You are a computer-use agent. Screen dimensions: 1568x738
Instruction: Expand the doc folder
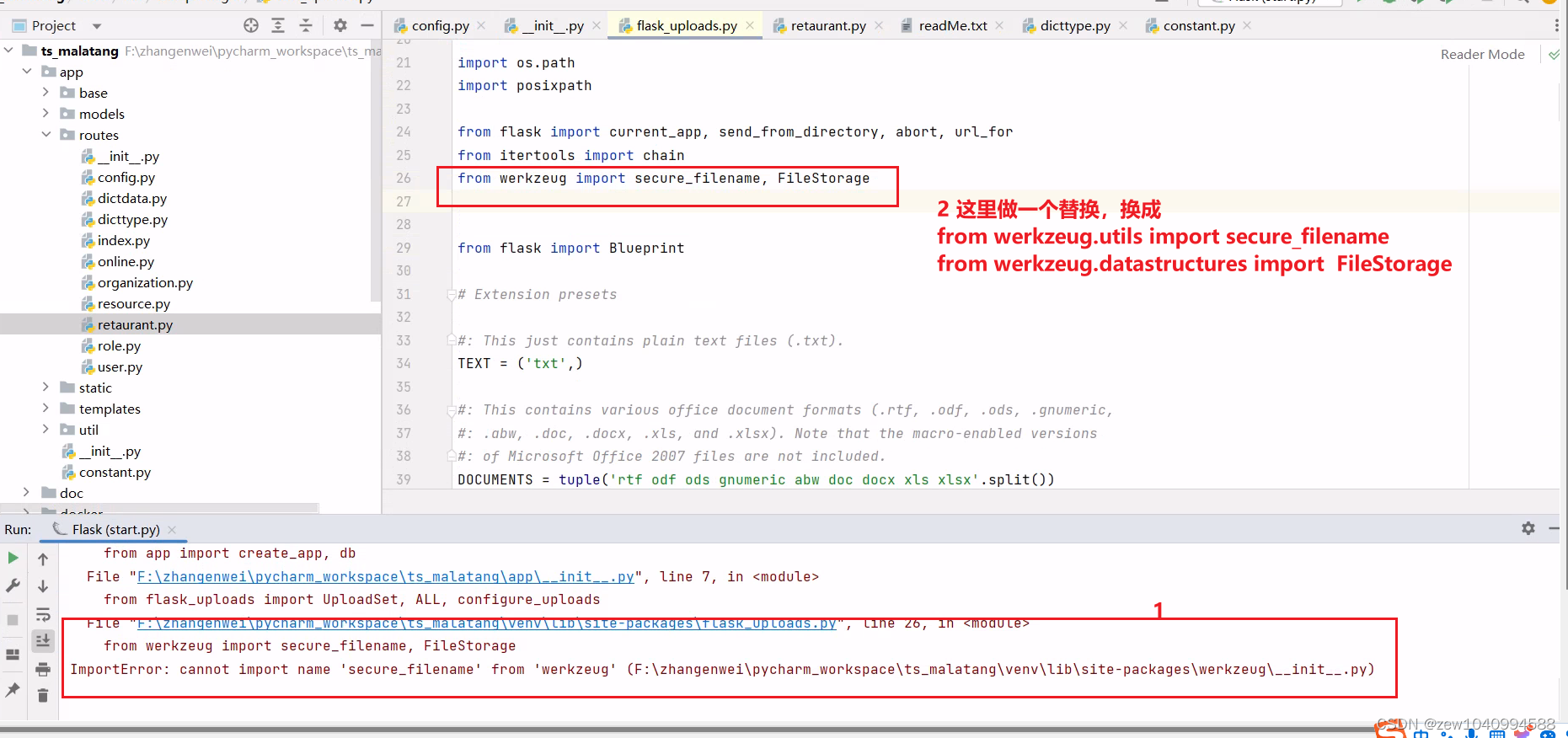[x=27, y=493]
